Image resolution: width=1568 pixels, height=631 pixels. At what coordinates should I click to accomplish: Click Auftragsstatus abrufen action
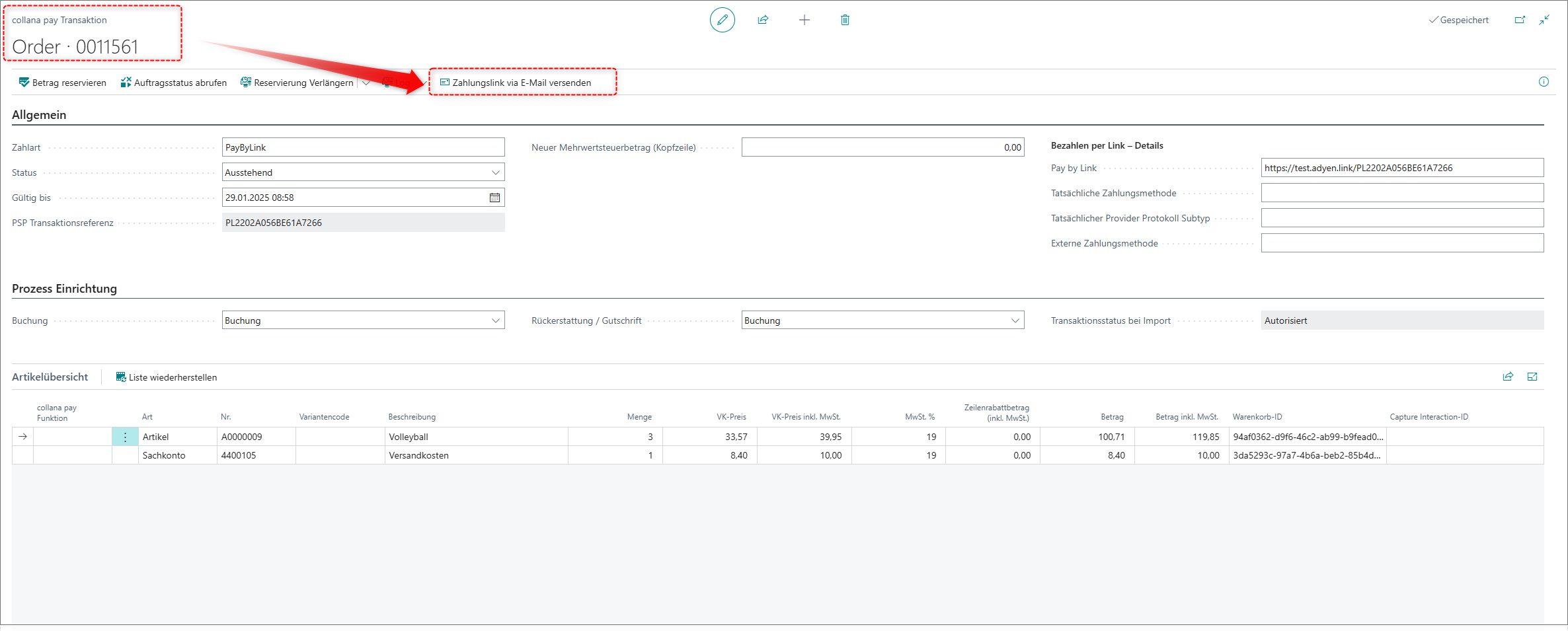[174, 83]
